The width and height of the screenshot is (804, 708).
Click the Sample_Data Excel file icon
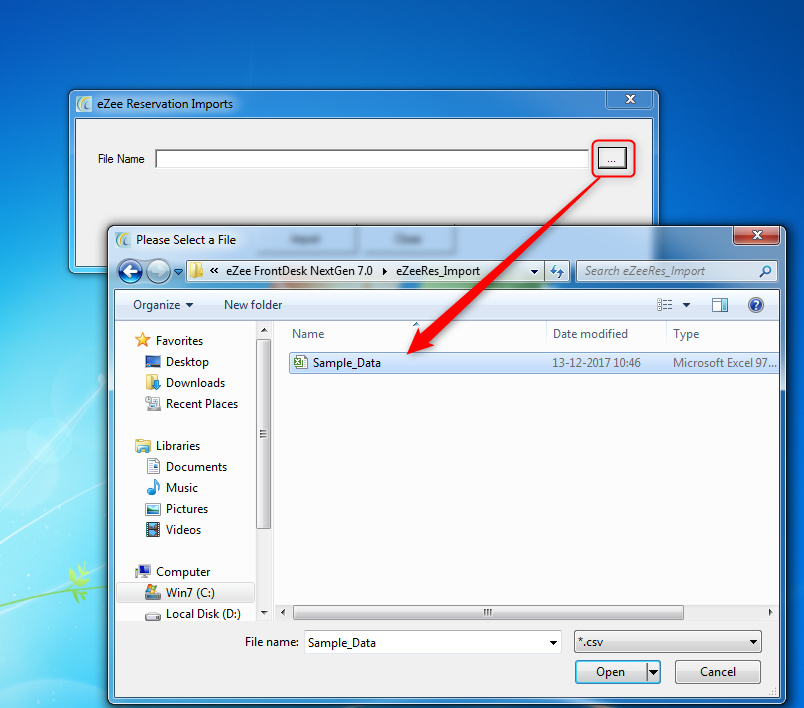pos(300,363)
